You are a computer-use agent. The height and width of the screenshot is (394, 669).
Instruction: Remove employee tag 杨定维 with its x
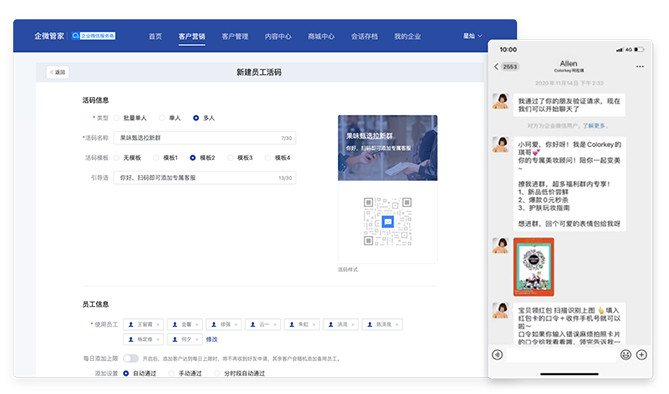click(158, 339)
